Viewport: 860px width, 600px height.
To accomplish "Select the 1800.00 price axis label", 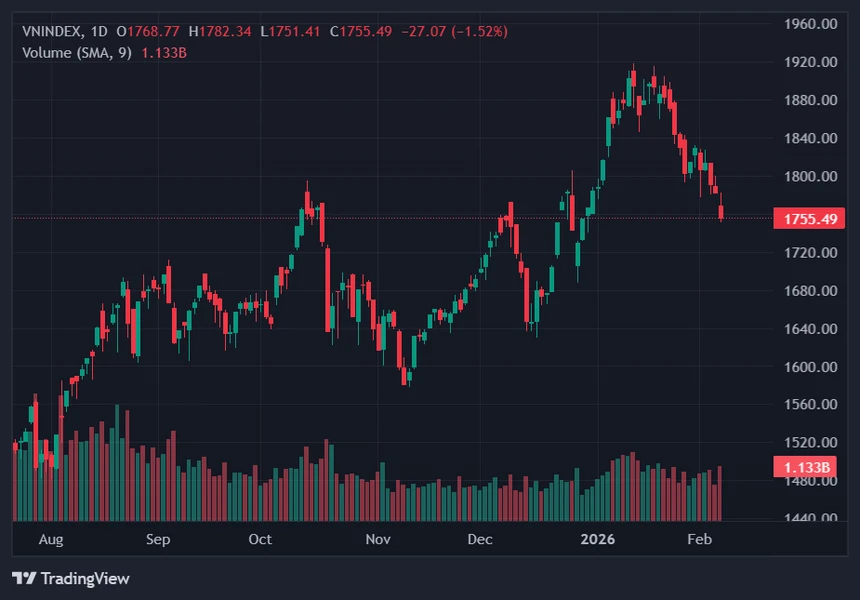I will 811,177.
